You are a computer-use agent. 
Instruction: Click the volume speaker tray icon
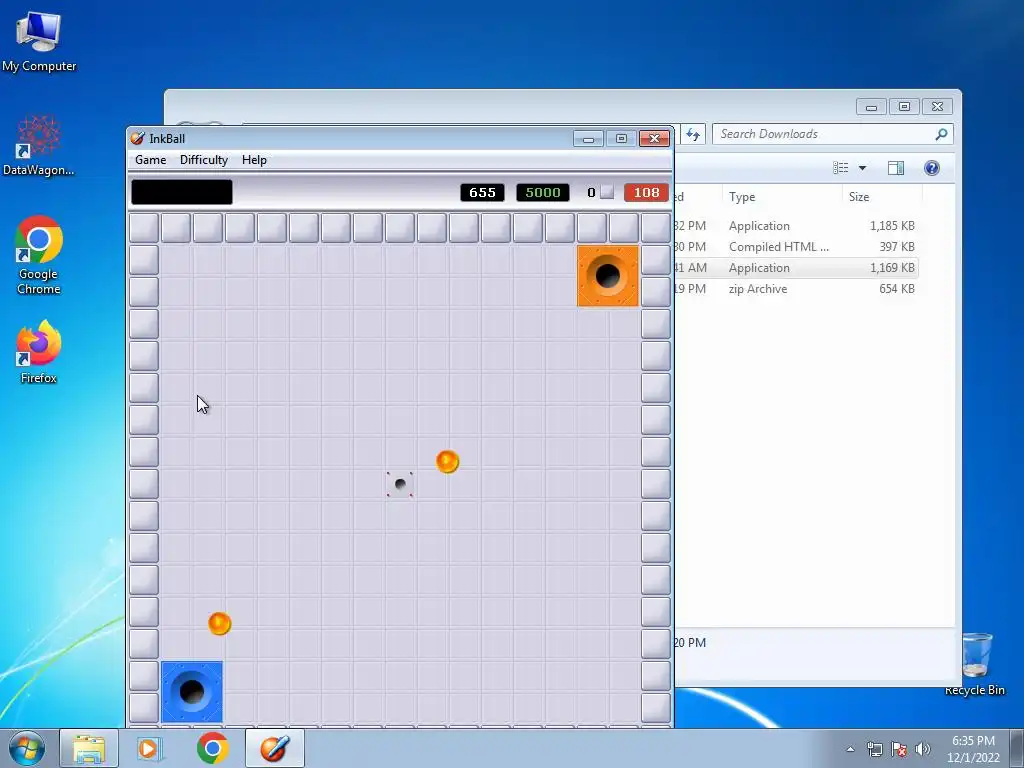point(922,749)
